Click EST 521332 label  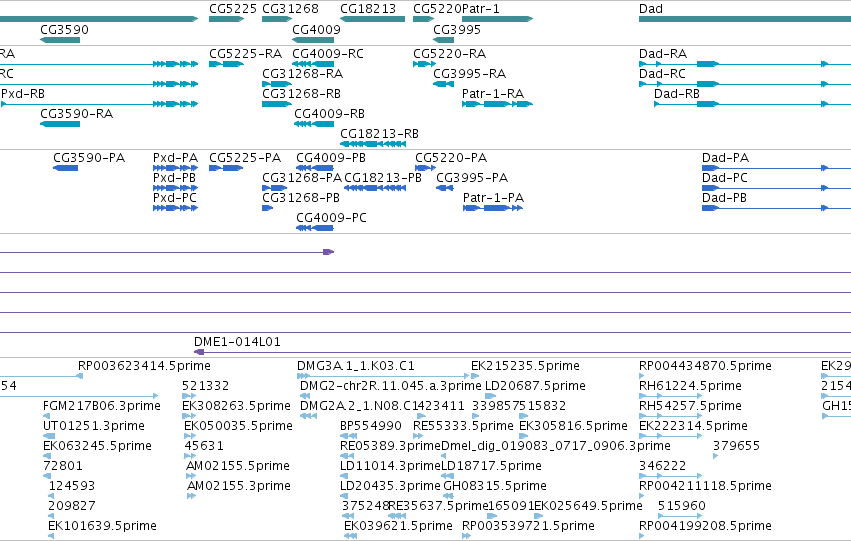click(205, 386)
